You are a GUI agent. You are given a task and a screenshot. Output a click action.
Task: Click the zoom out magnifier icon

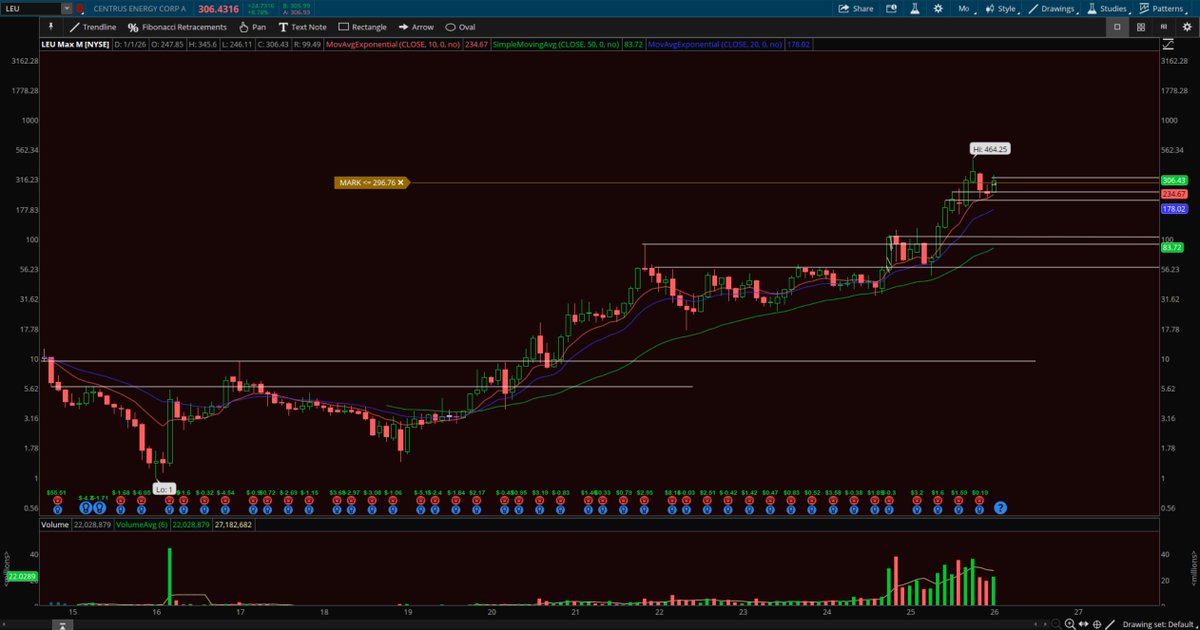coord(1058,623)
